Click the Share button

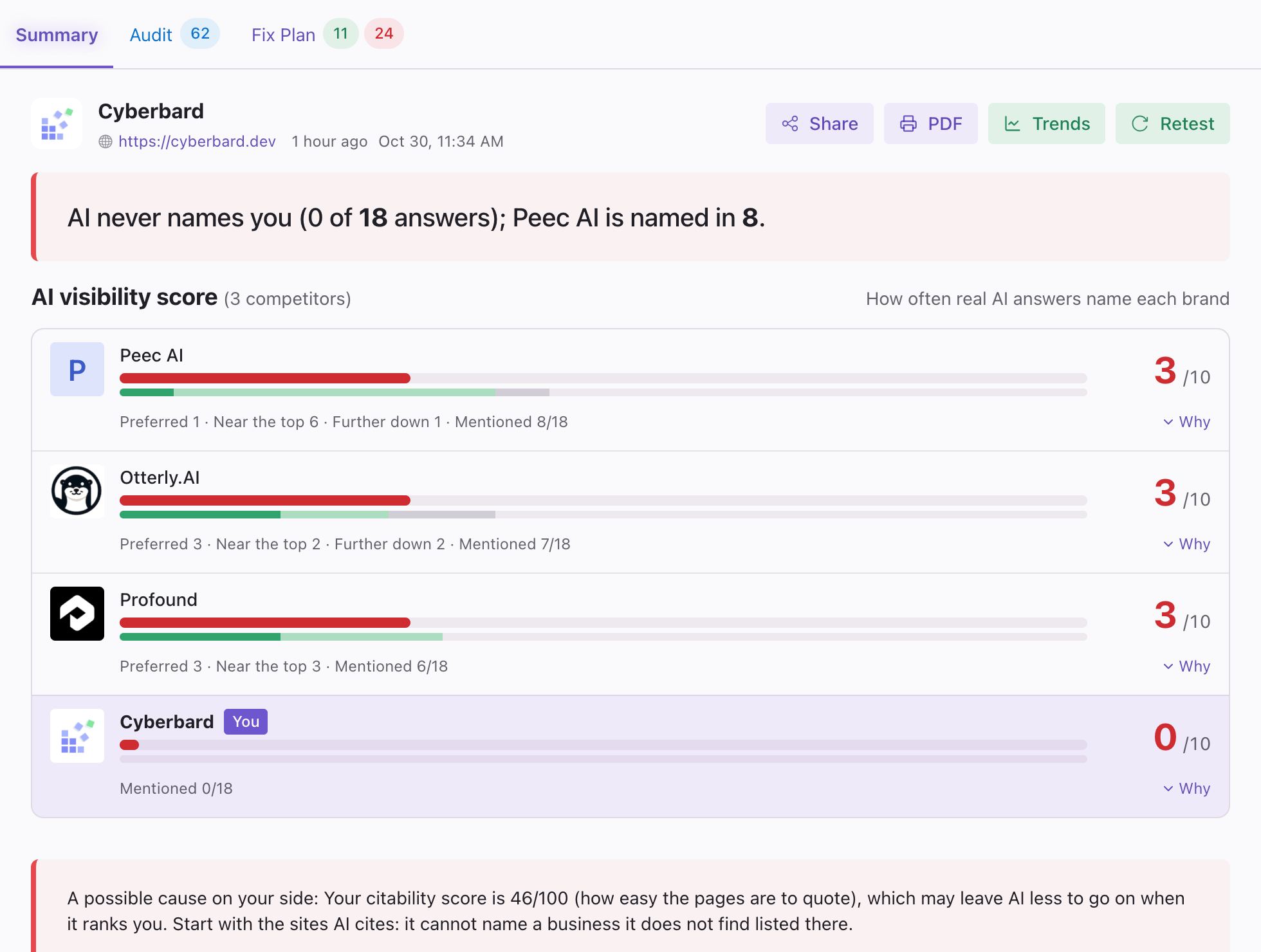coord(819,124)
